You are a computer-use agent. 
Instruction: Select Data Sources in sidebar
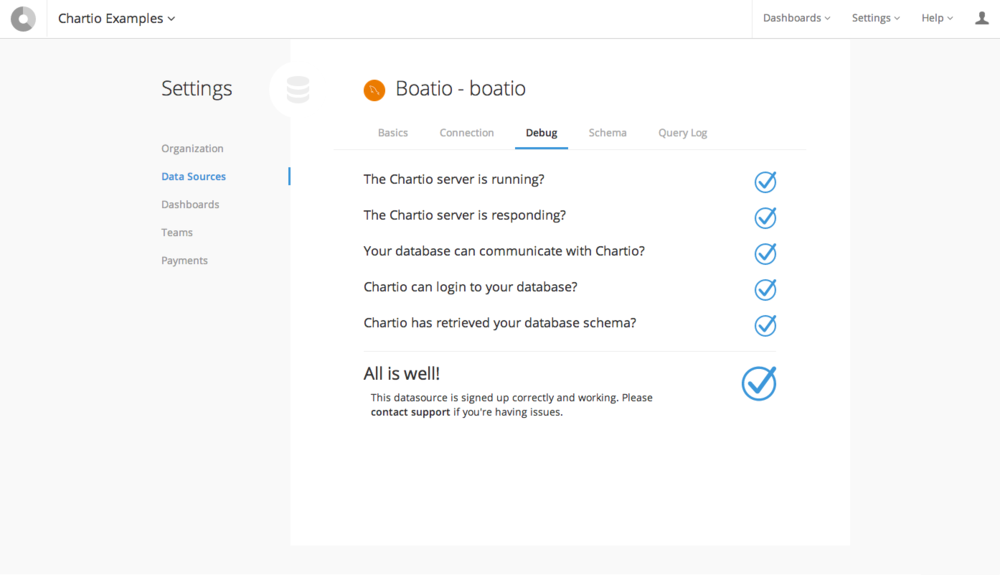[x=193, y=177]
